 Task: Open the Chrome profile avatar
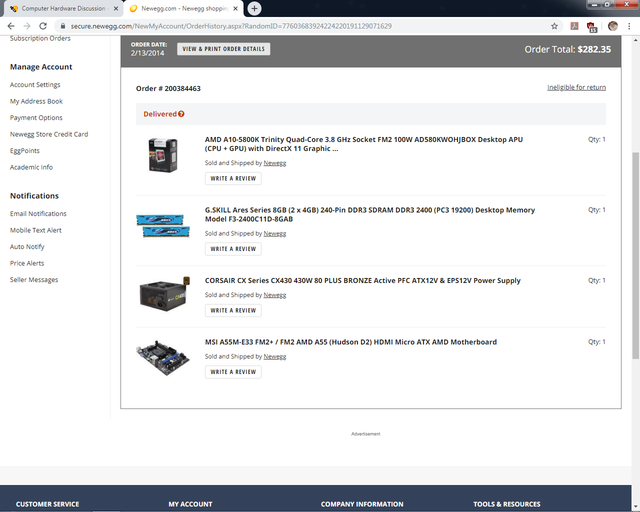click(612, 26)
